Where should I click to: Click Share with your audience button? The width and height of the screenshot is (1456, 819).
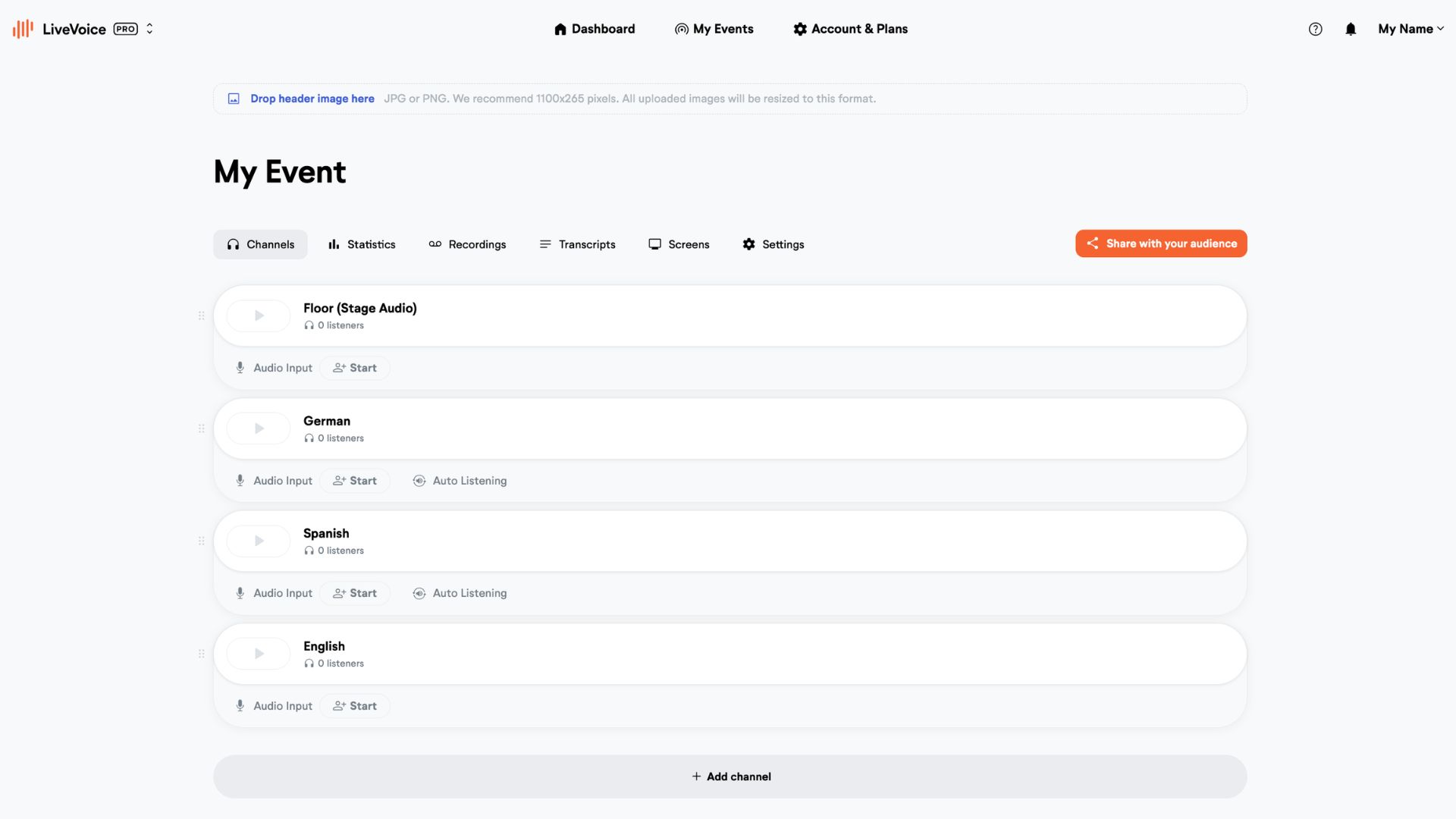point(1161,243)
